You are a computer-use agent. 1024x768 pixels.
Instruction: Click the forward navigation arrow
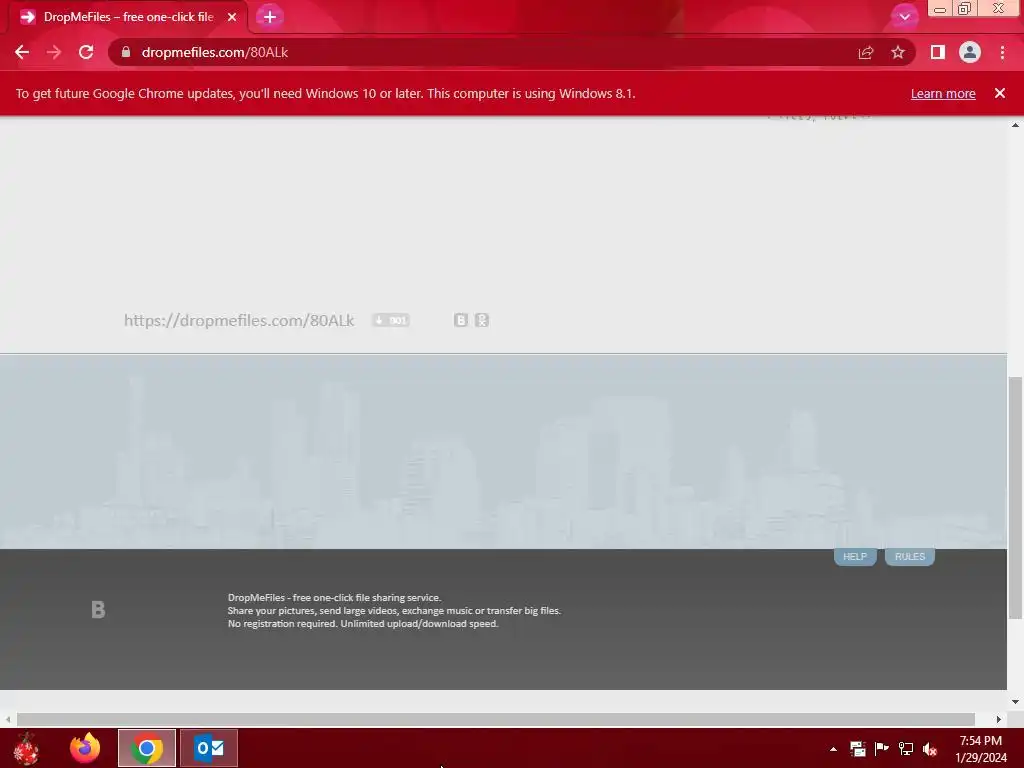pyautogui.click(x=54, y=52)
